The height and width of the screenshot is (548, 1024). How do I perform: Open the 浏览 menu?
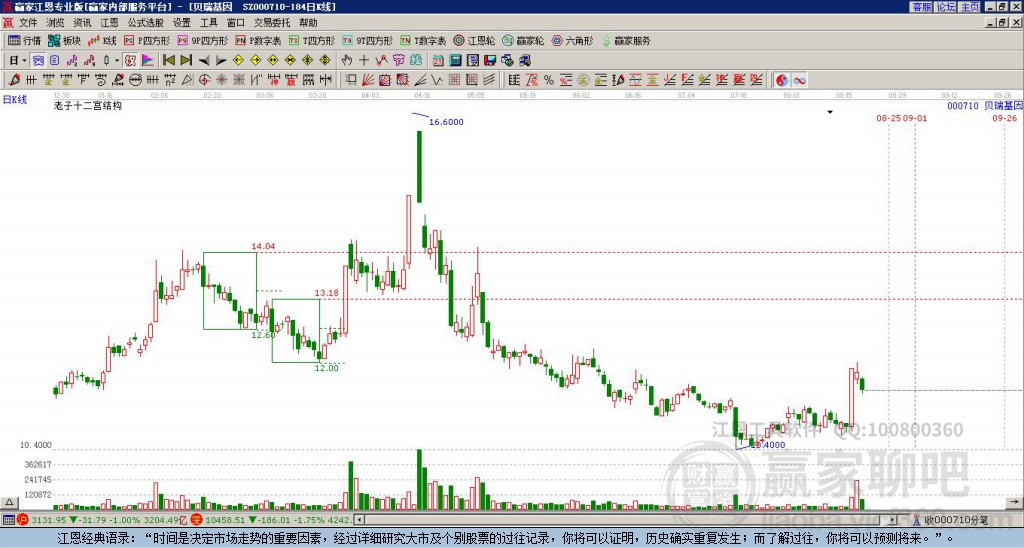click(56, 23)
